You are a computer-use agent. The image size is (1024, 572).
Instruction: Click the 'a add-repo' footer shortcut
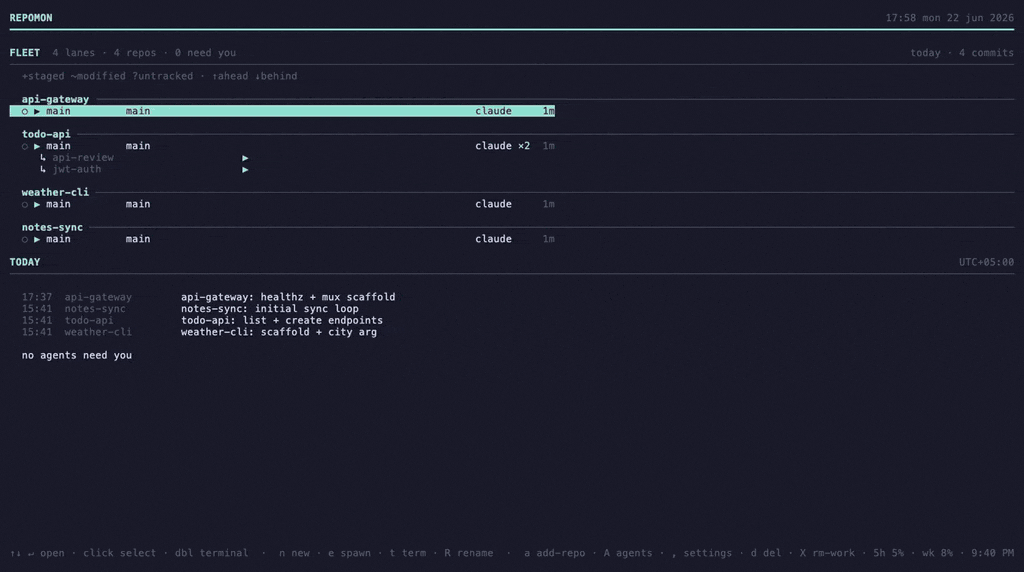pyautogui.click(x=554, y=553)
